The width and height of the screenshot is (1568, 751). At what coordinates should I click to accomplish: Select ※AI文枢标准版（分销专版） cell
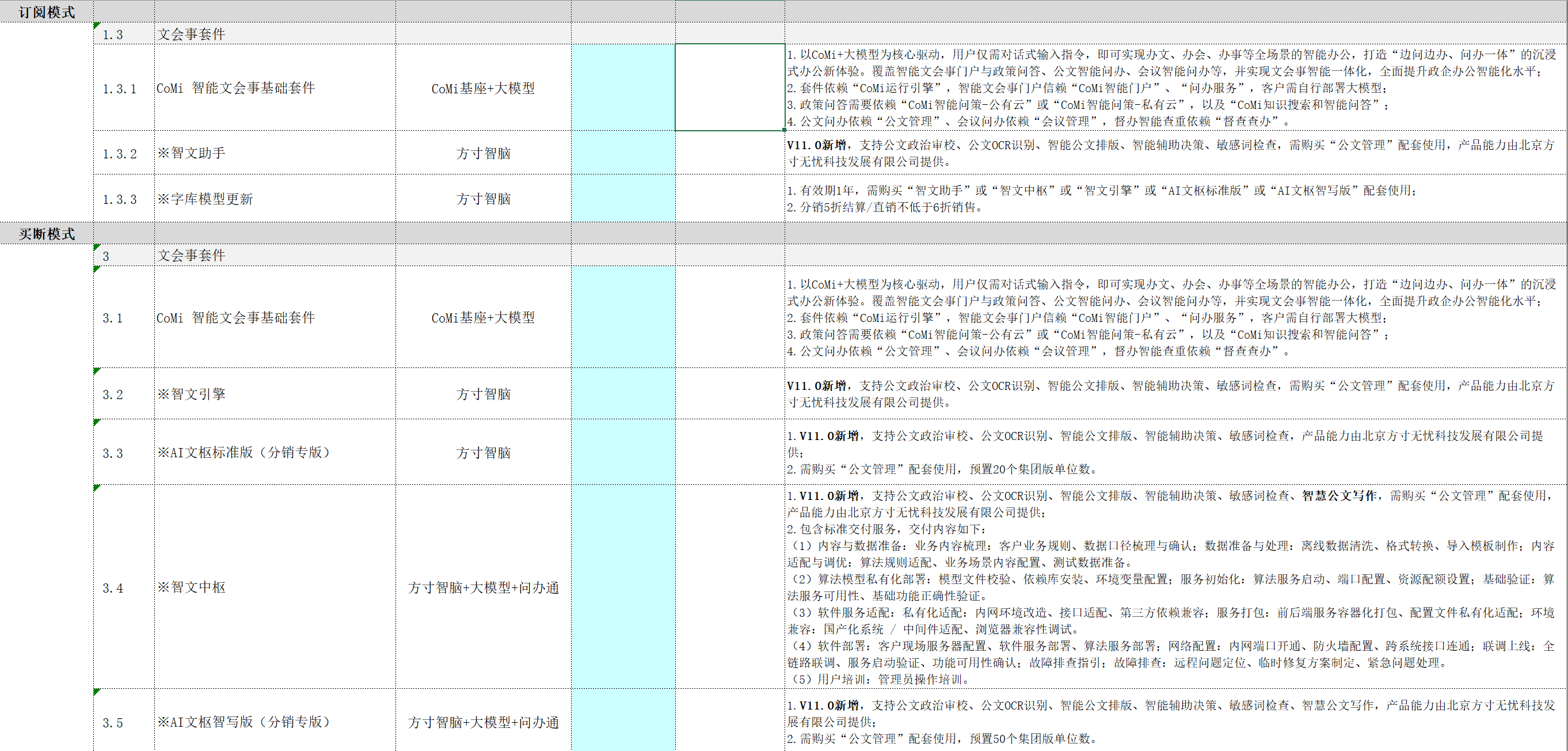pyautogui.click(x=275, y=452)
